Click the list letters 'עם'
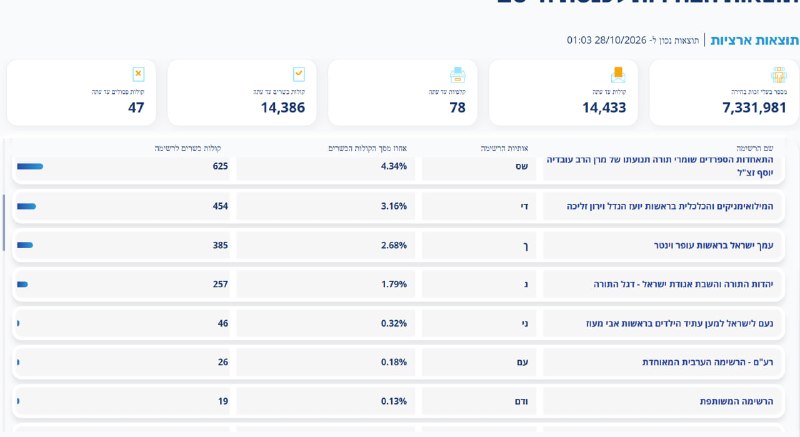800x437 pixels. pyautogui.click(x=522, y=362)
